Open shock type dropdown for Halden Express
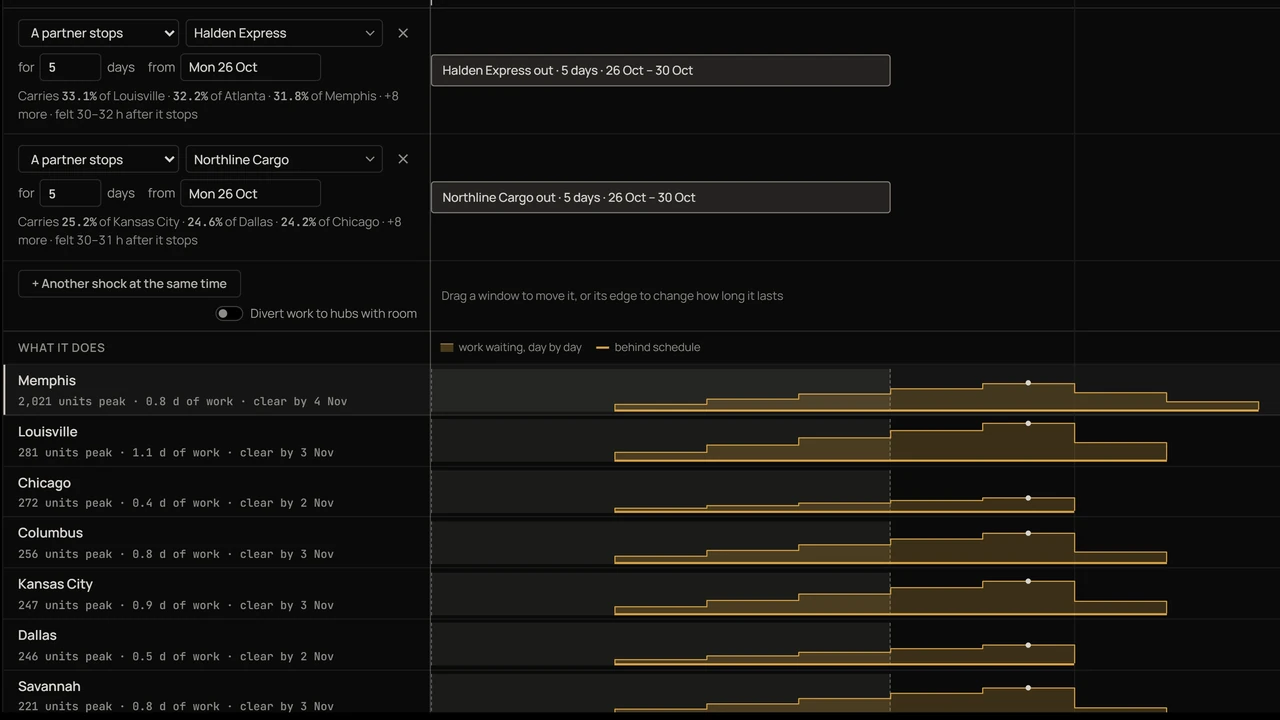The image size is (1280, 720). (x=98, y=33)
